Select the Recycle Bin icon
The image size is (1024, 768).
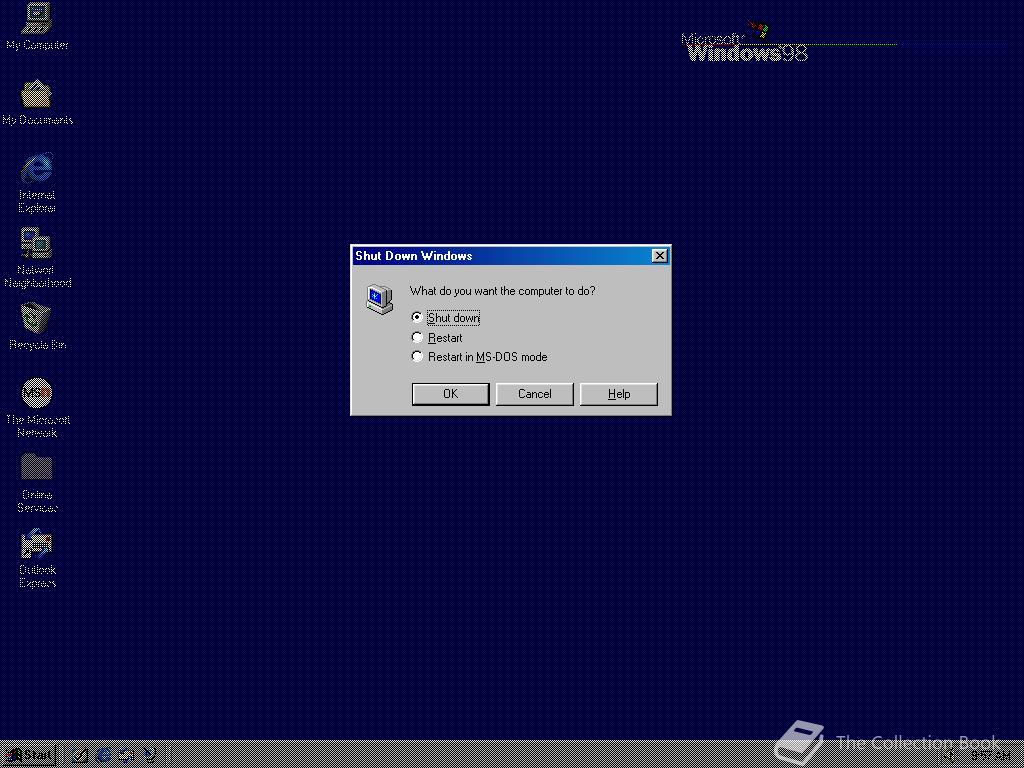[37, 327]
